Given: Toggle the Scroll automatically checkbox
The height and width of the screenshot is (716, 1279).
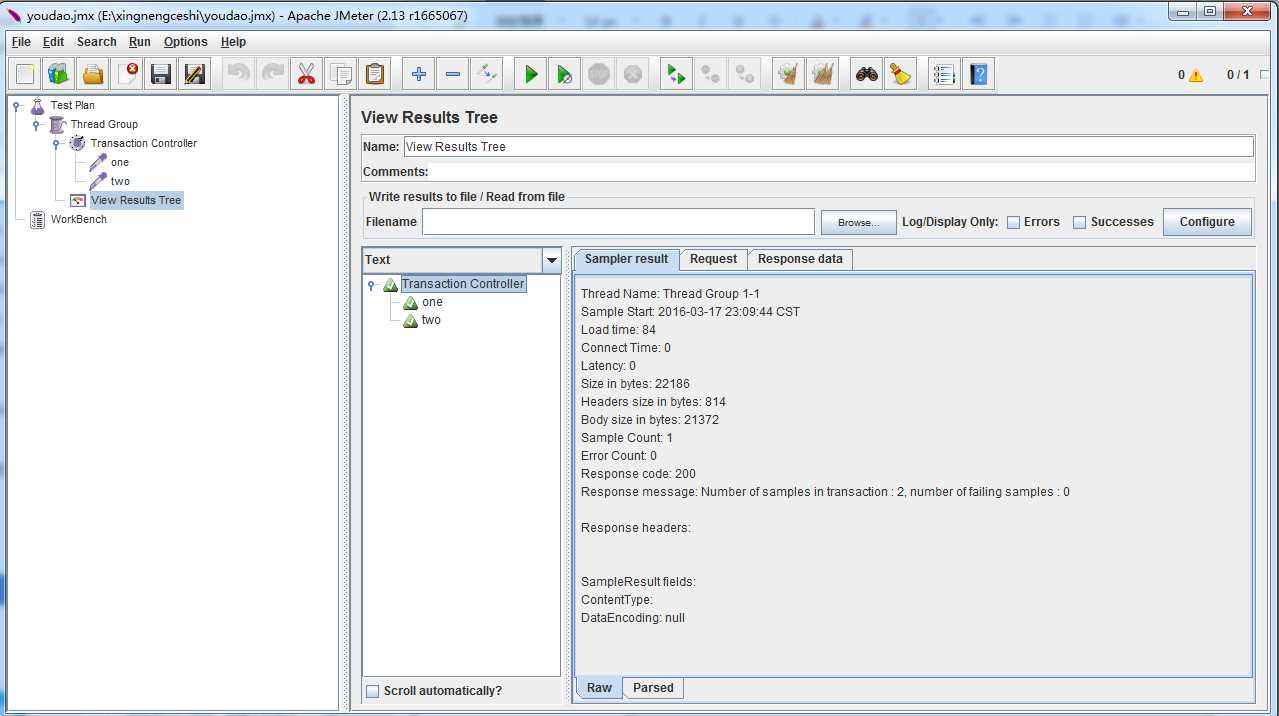Looking at the screenshot, I should 372,691.
